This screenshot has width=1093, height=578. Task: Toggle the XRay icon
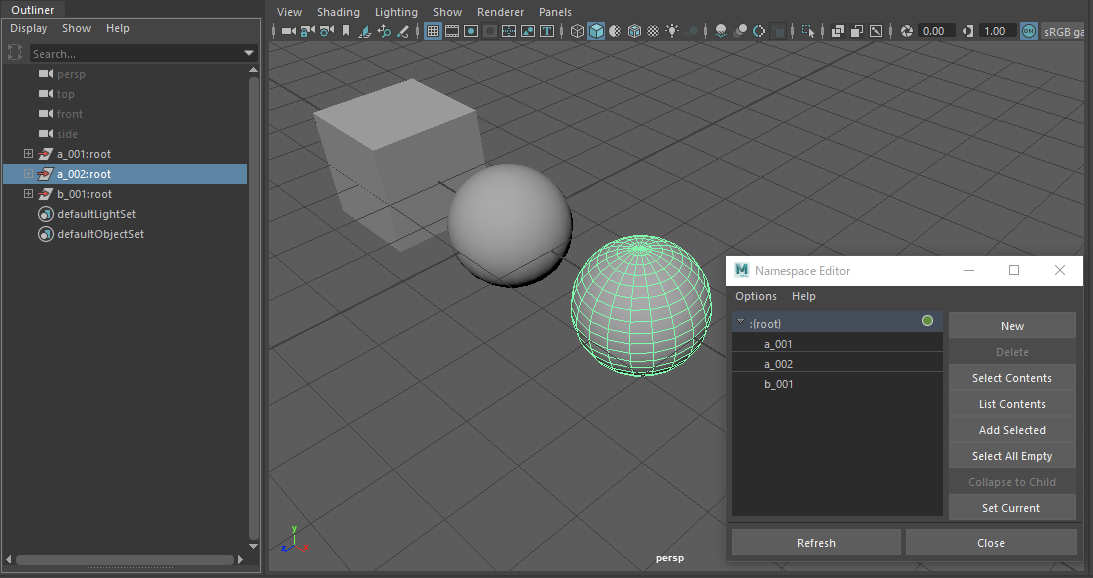(x=838, y=31)
